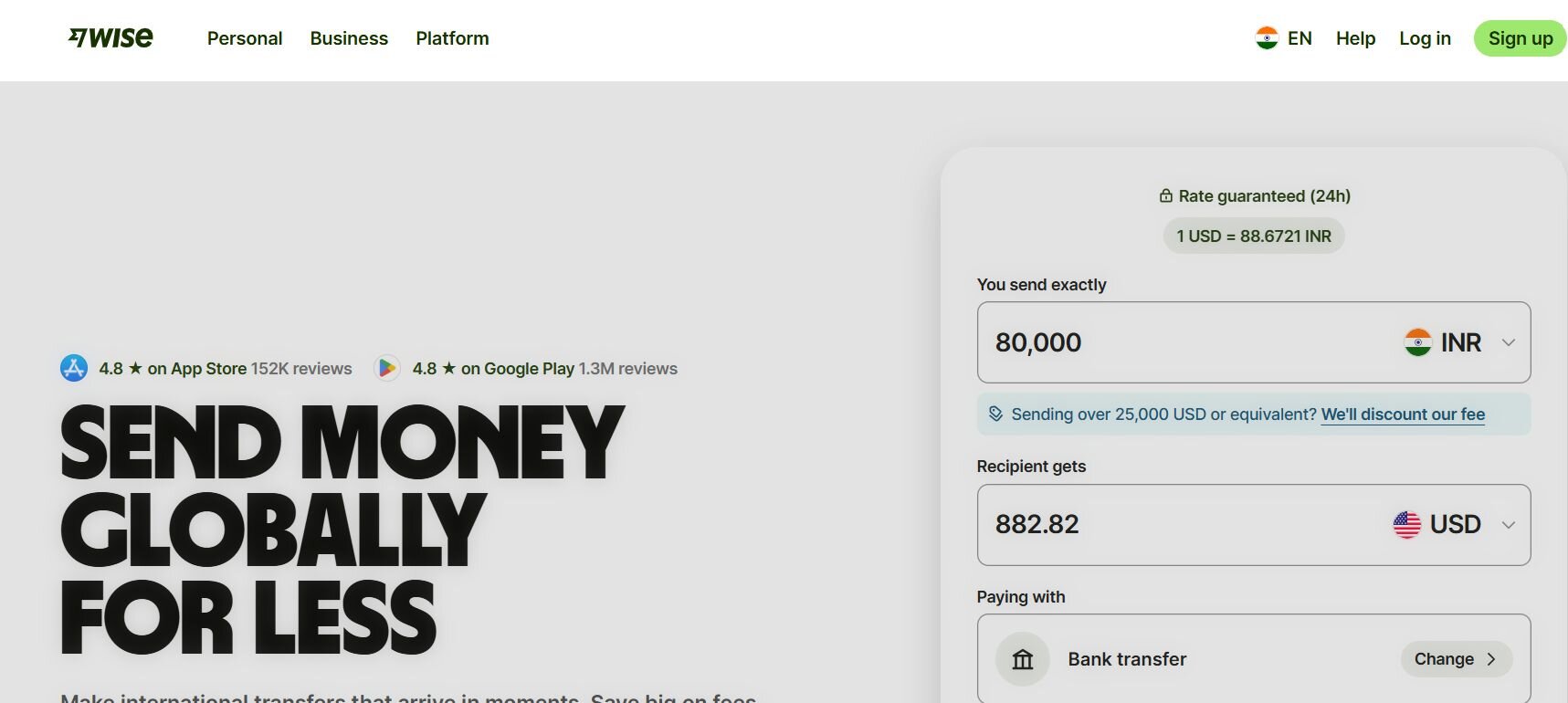Open the Business menu
Viewport: 1568px width, 703px height.
(349, 38)
